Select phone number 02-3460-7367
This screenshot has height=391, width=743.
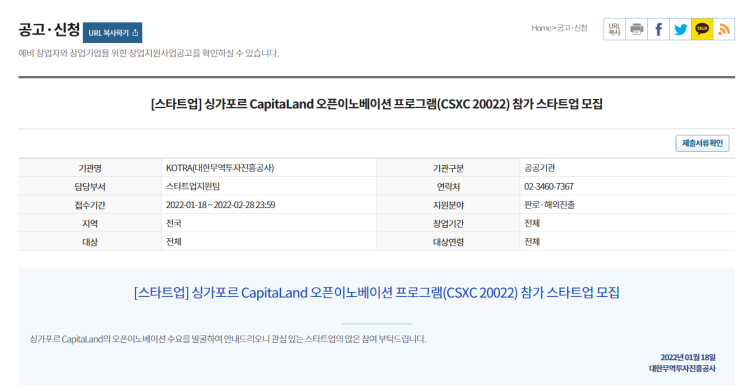click(x=549, y=186)
